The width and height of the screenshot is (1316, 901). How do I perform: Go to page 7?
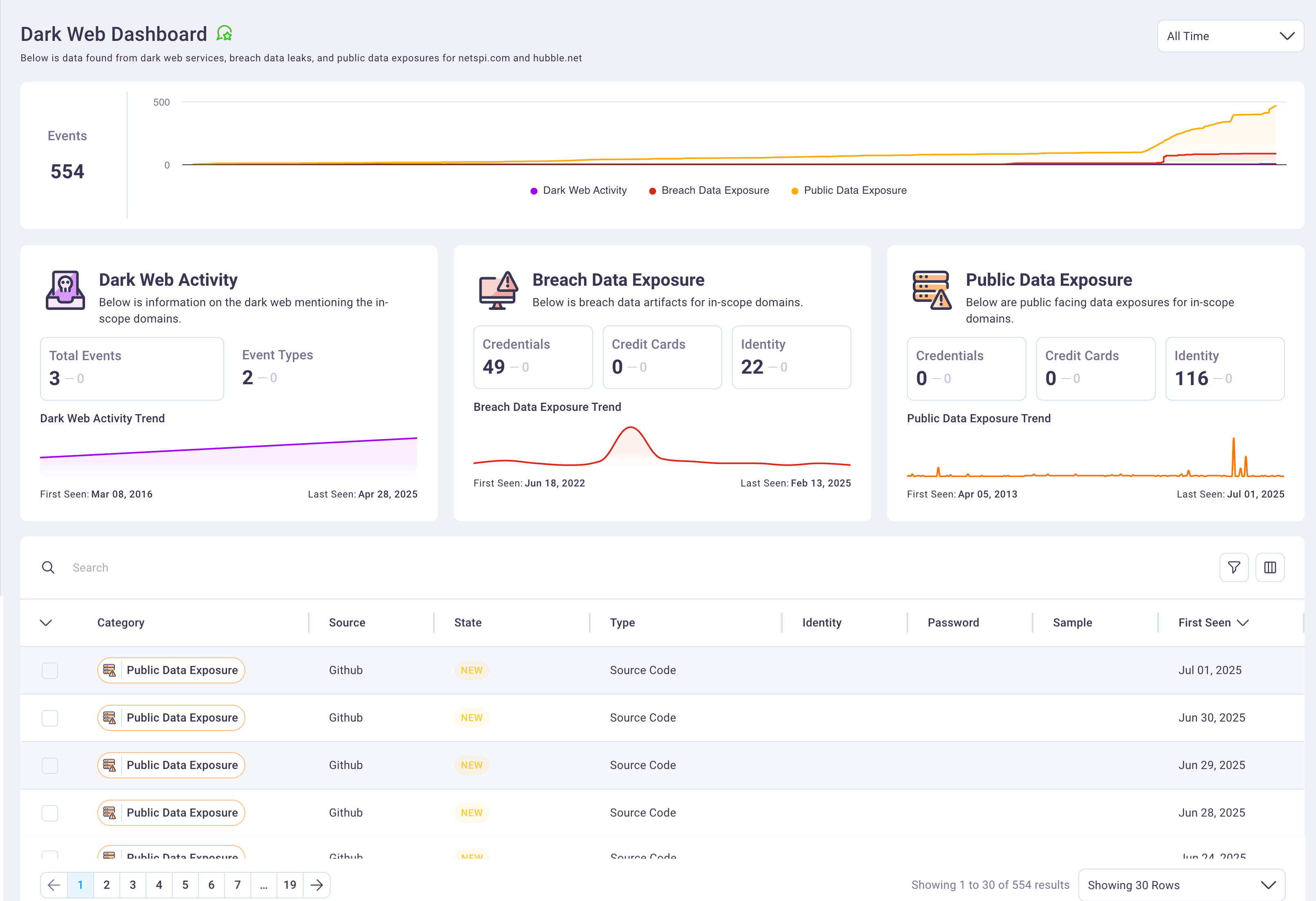point(238,885)
